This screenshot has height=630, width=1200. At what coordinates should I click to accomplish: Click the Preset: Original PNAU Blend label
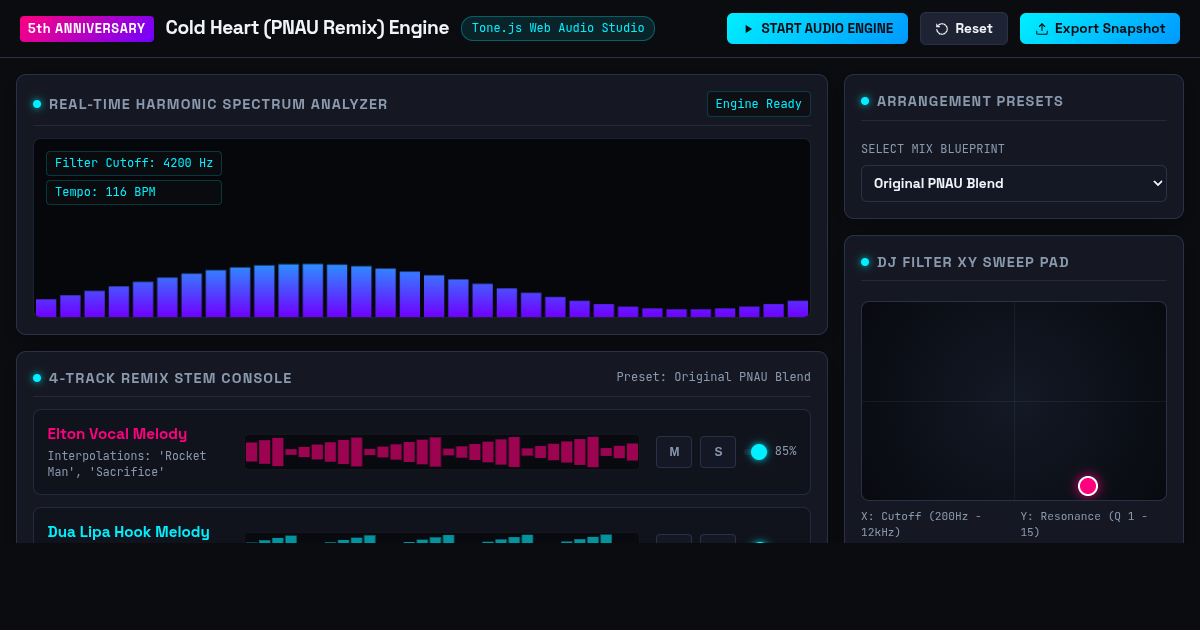click(714, 377)
